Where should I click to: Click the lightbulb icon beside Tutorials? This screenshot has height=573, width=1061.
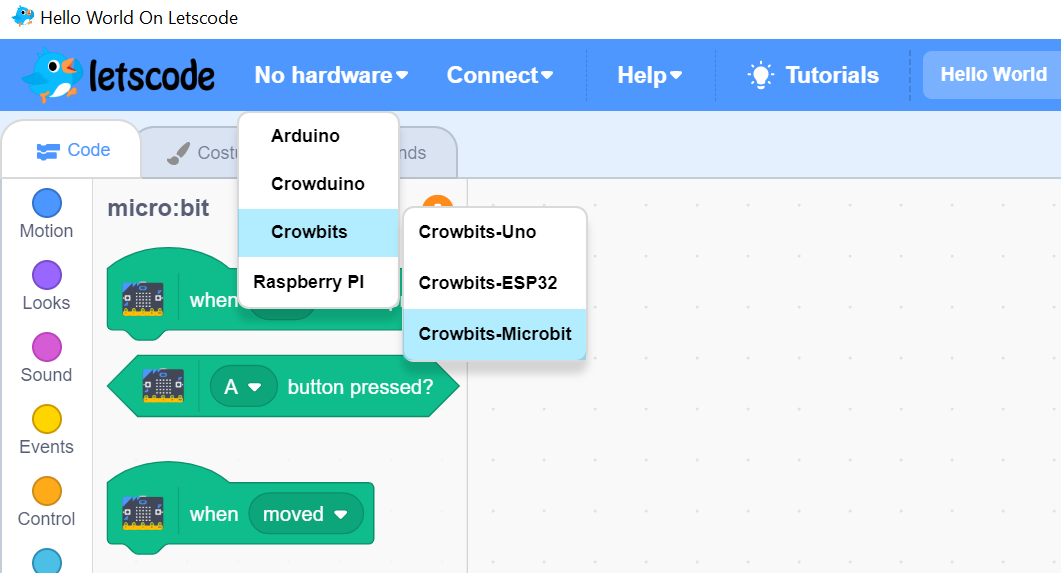pyautogui.click(x=760, y=75)
